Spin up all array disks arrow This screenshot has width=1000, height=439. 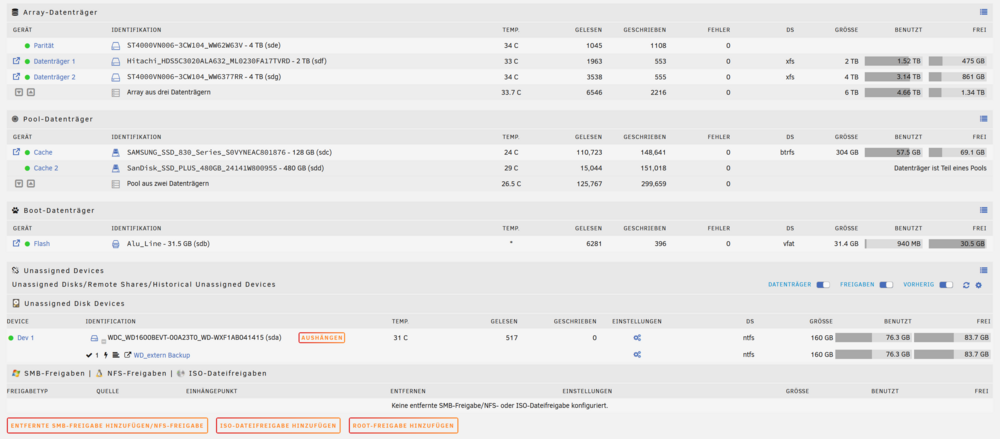coord(31,92)
